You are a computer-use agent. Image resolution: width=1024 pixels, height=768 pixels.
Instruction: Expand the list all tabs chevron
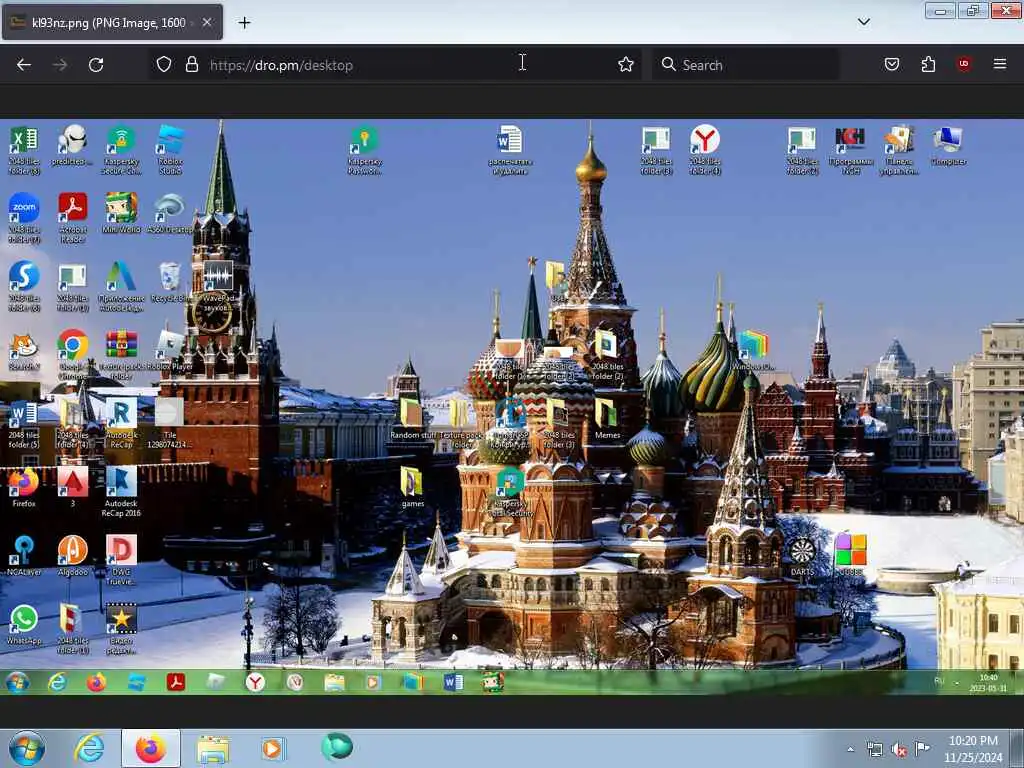[863, 22]
